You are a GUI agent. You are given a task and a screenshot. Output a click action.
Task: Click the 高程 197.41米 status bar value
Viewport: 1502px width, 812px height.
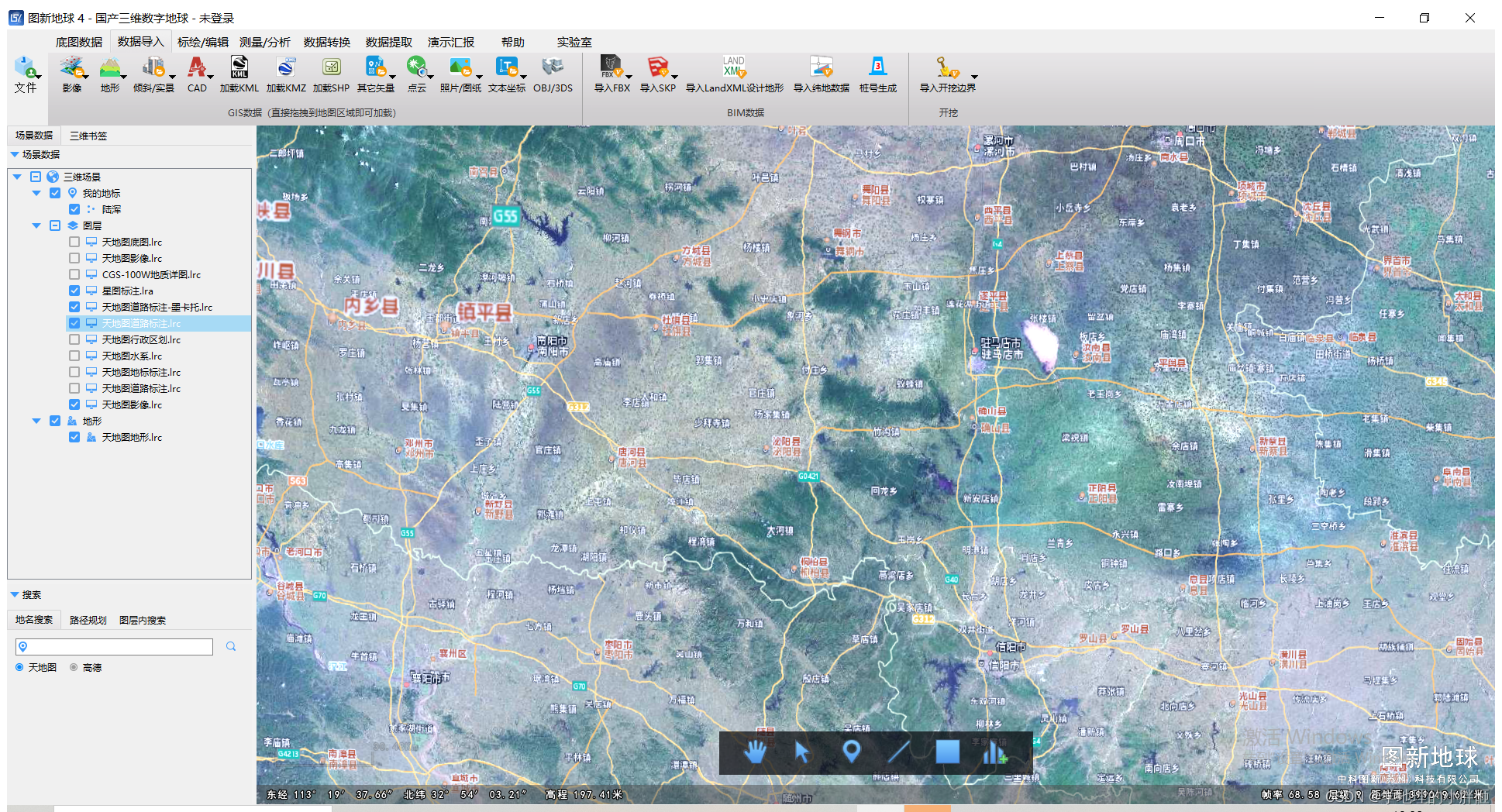(584, 794)
